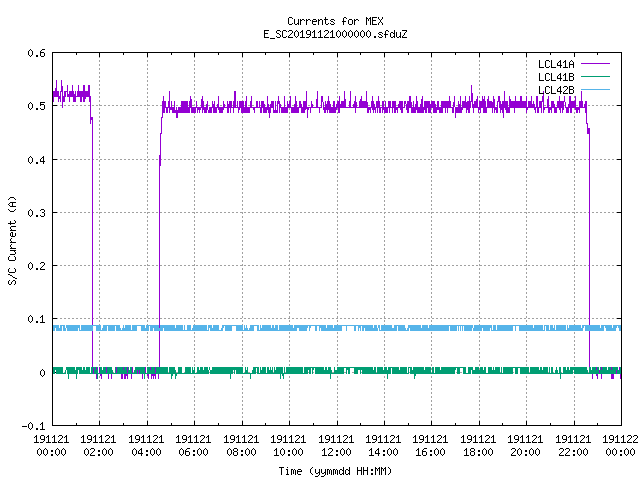Click the LCL41B legend label

(x=556, y=77)
